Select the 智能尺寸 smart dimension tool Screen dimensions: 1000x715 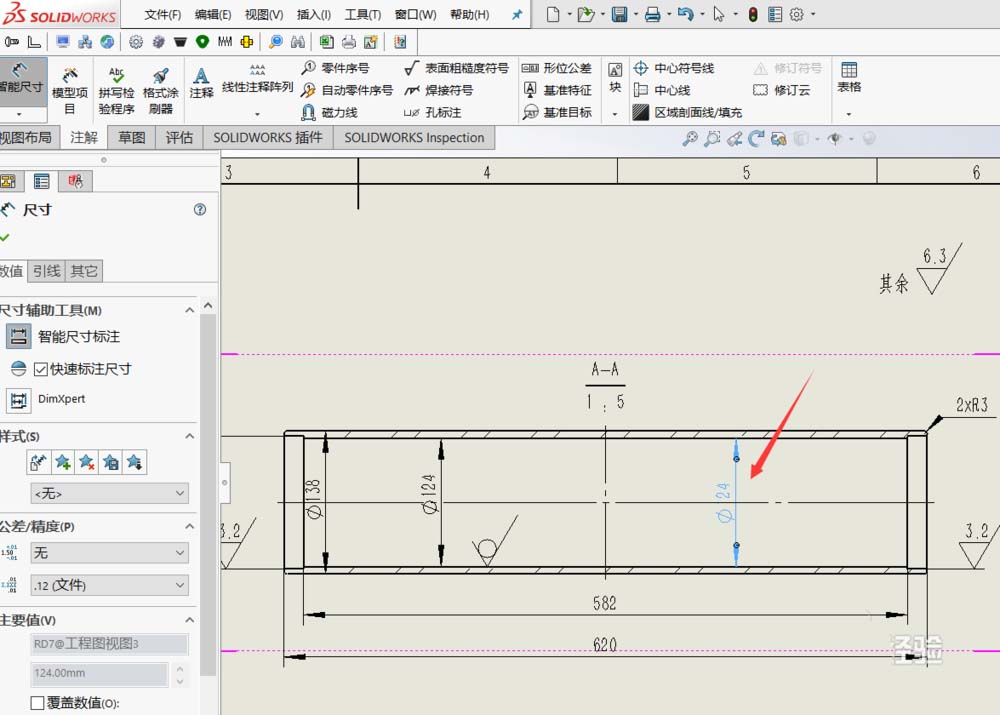pos(22,82)
